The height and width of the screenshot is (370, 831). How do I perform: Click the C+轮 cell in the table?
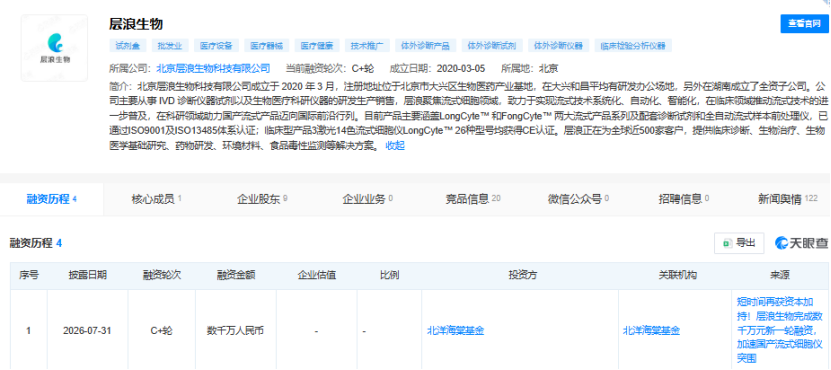click(161, 331)
